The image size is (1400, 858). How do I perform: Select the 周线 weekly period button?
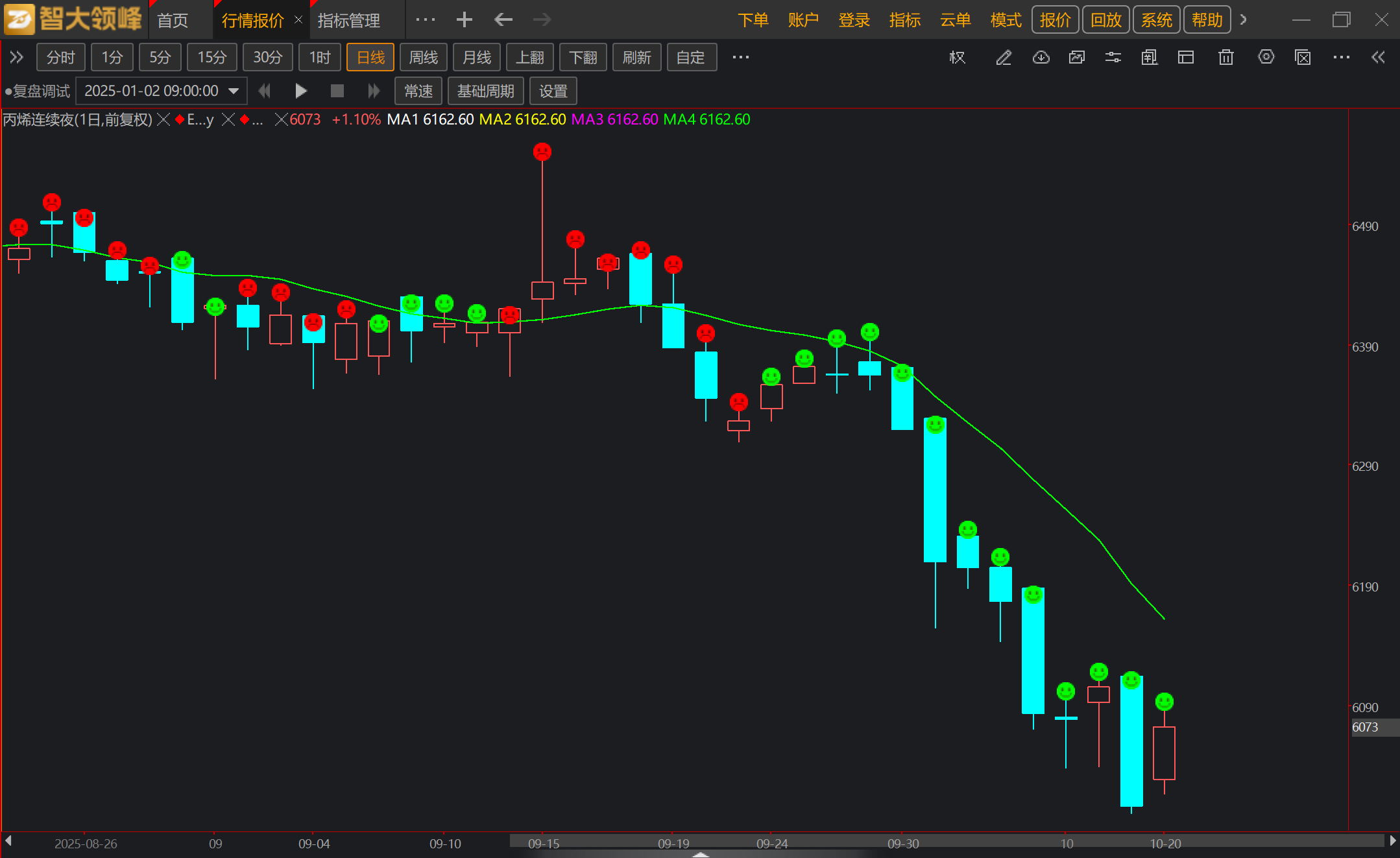click(x=423, y=58)
